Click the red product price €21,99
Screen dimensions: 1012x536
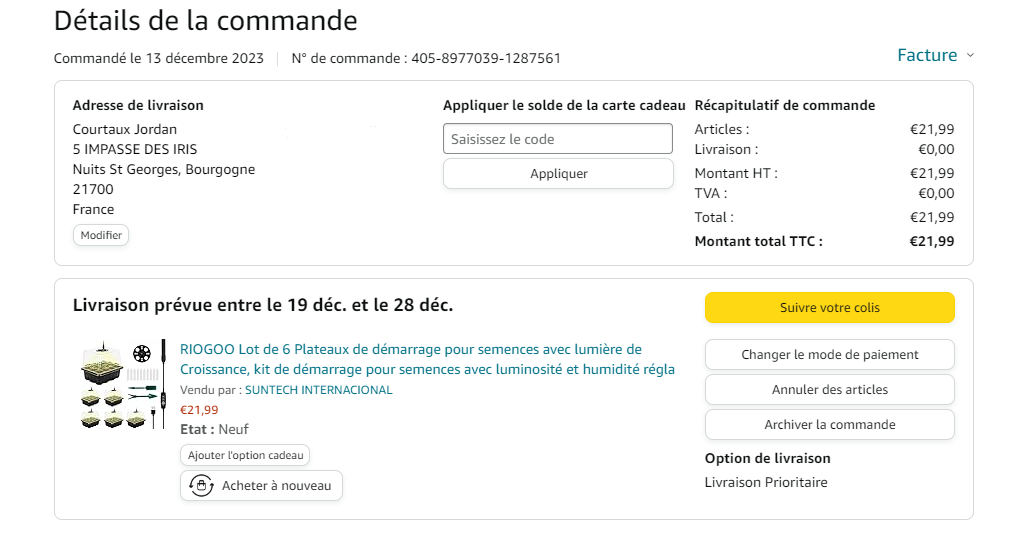pyautogui.click(x=199, y=409)
